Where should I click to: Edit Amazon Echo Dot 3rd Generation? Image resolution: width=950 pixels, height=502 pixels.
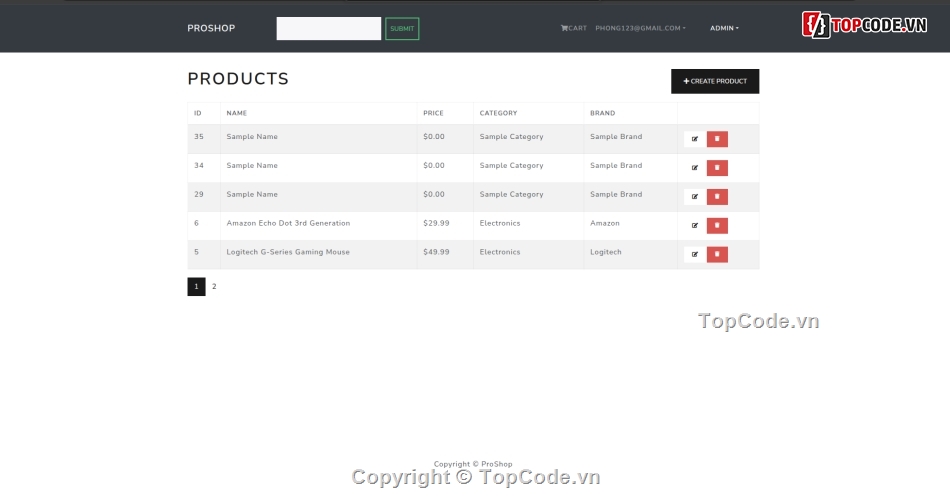pos(695,226)
